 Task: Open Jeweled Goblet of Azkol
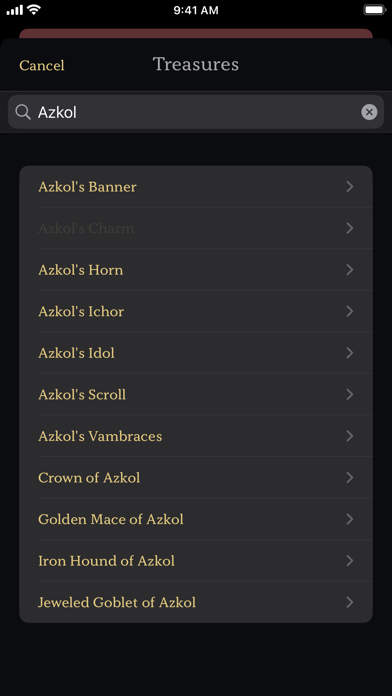point(196,602)
